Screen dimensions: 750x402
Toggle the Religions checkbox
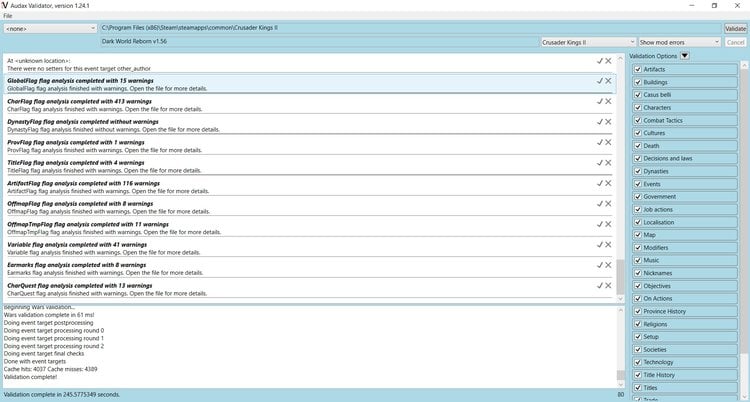pos(637,324)
